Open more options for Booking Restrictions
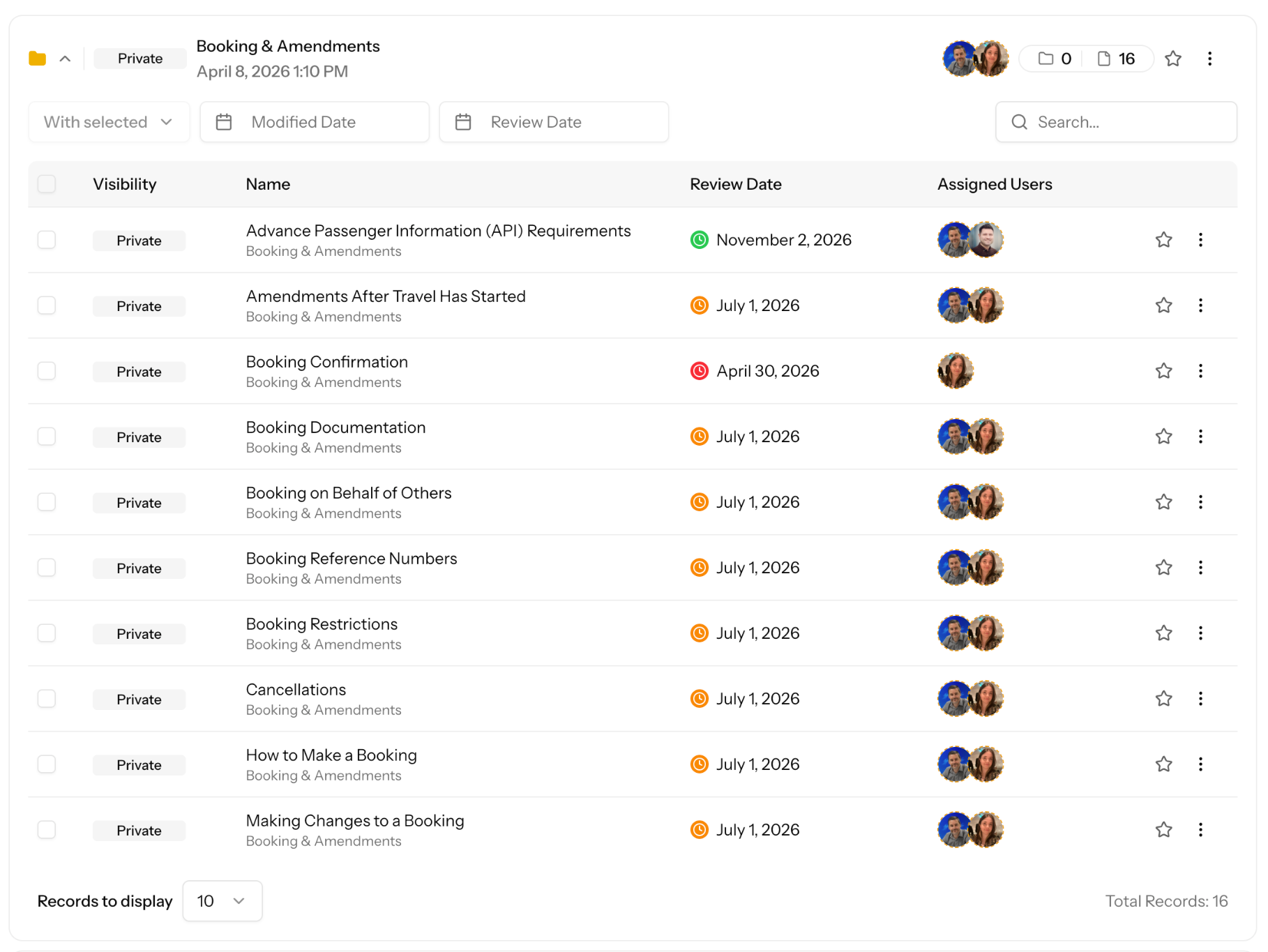1268x952 pixels. (x=1200, y=633)
